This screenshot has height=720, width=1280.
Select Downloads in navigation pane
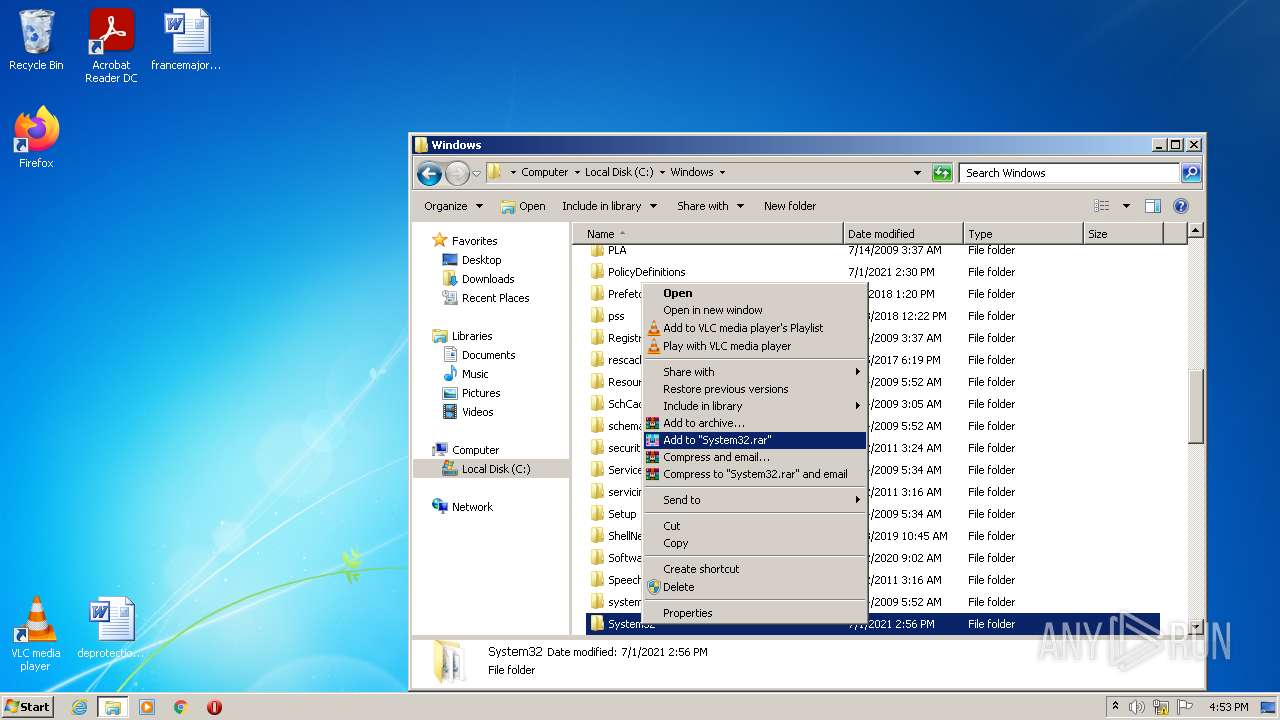coord(488,279)
